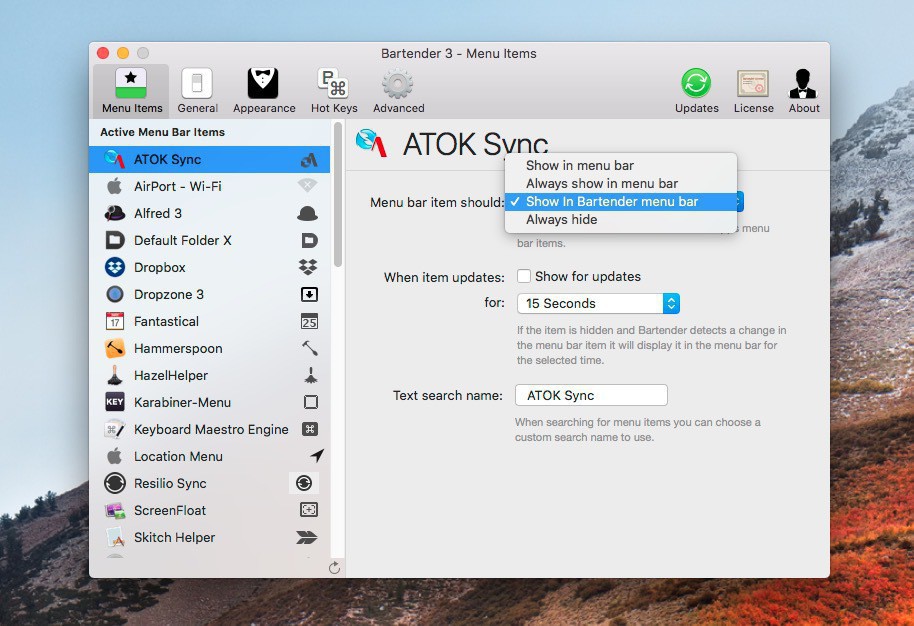This screenshot has height=626, width=914.
Task: Open the General switch icon
Action: pyautogui.click(x=197, y=84)
